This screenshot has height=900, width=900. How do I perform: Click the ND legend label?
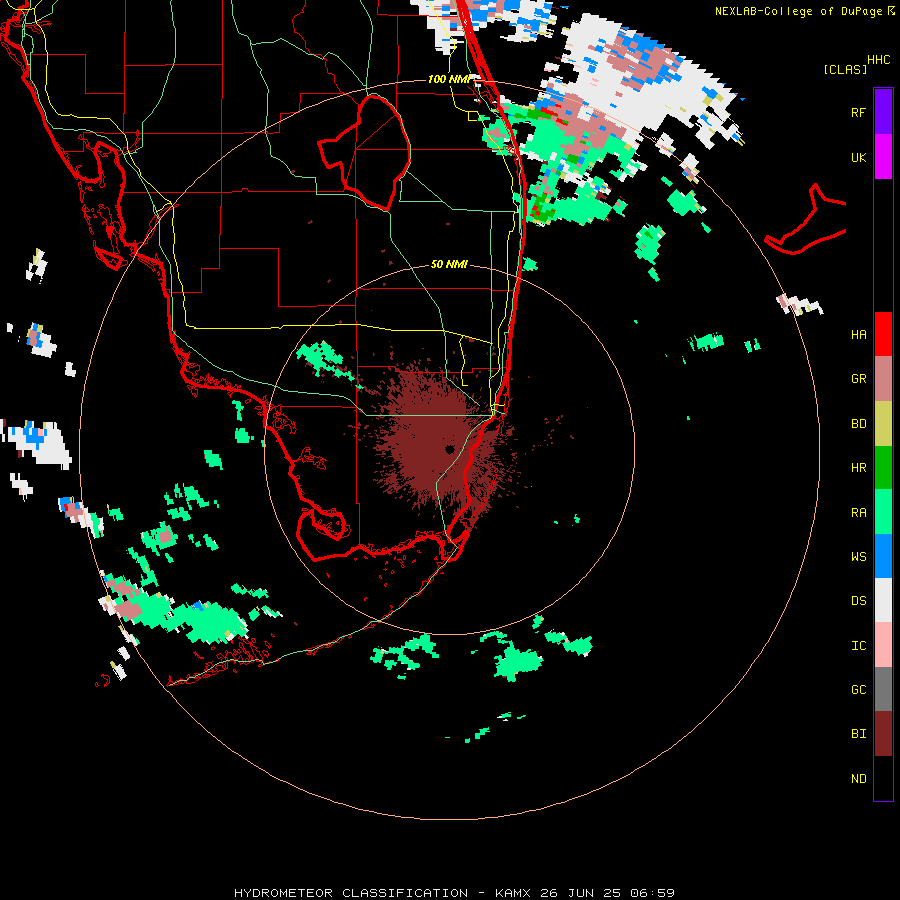(858, 779)
